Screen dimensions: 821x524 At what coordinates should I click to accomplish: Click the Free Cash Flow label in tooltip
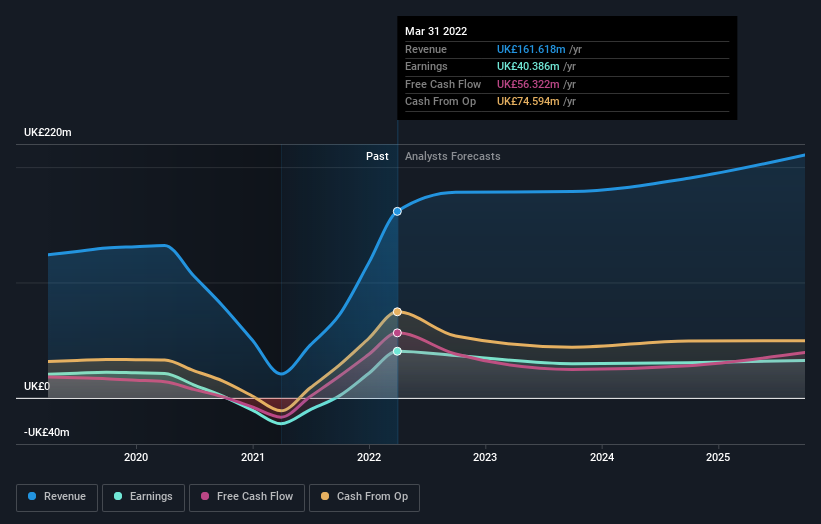443,84
